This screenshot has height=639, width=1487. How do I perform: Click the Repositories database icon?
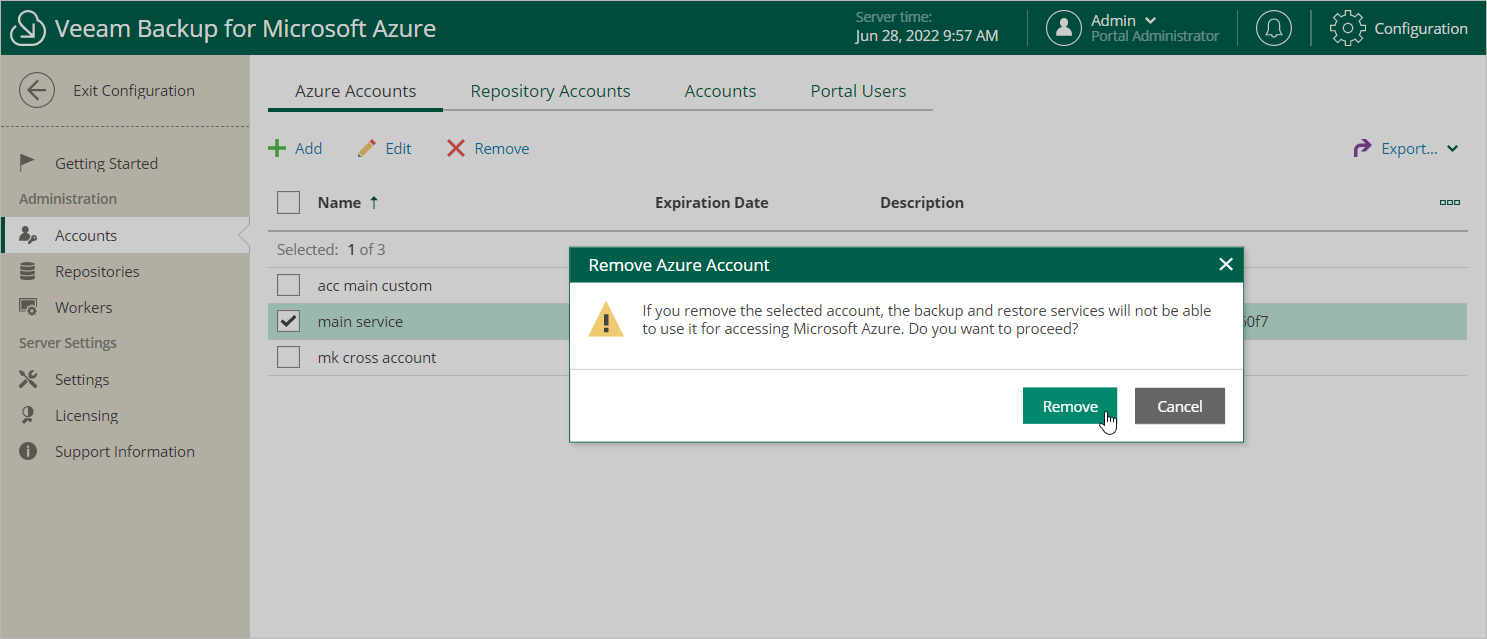click(28, 271)
